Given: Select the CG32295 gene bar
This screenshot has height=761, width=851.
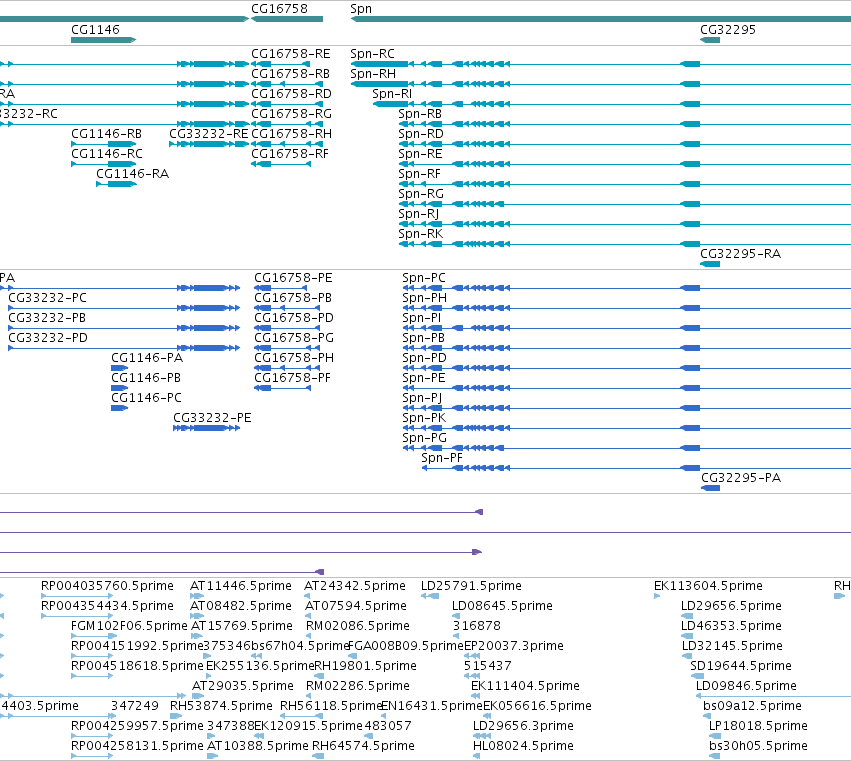Looking at the screenshot, I should coord(710,40).
